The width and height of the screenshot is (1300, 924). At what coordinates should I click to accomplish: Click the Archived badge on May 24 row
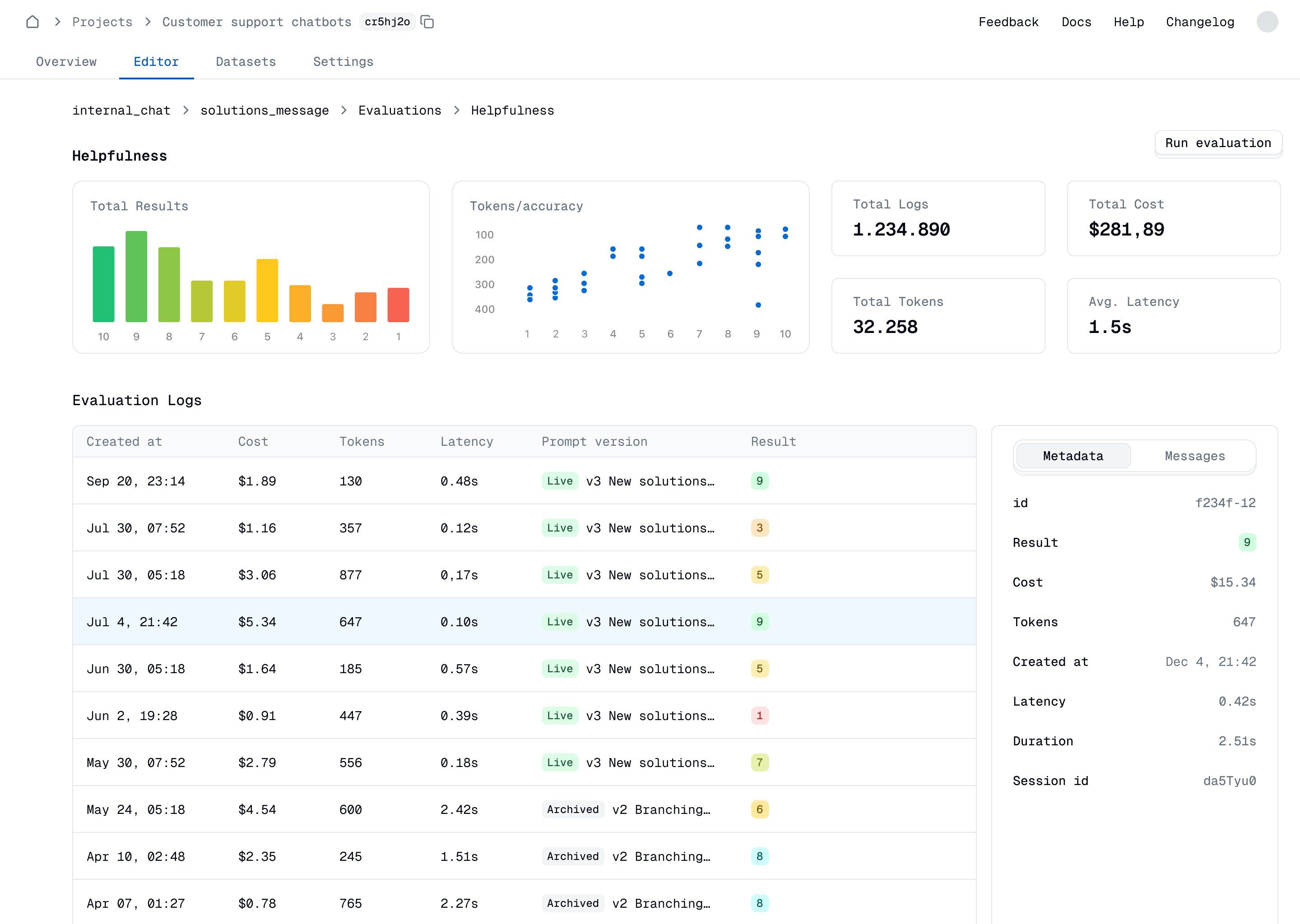[573, 809]
